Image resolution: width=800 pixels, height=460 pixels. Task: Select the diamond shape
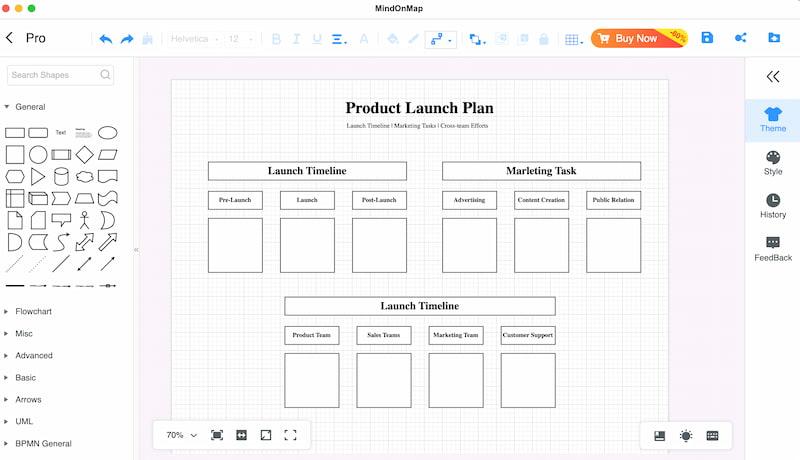click(x=84, y=155)
